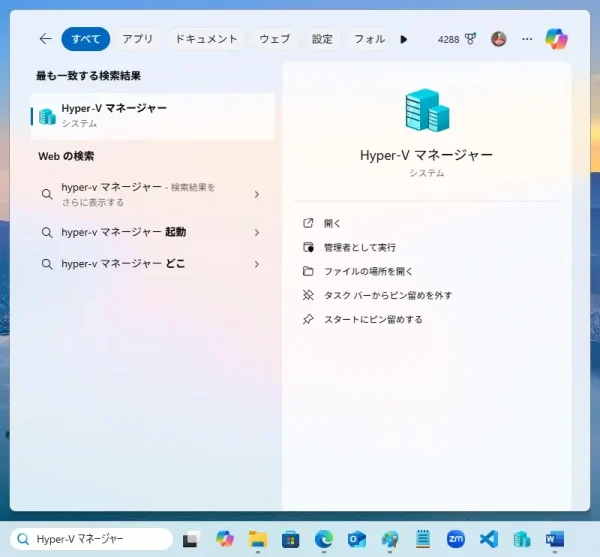Click pin icon beside スタートにピン留めする
Viewport: 600px width, 557px height.
308,319
